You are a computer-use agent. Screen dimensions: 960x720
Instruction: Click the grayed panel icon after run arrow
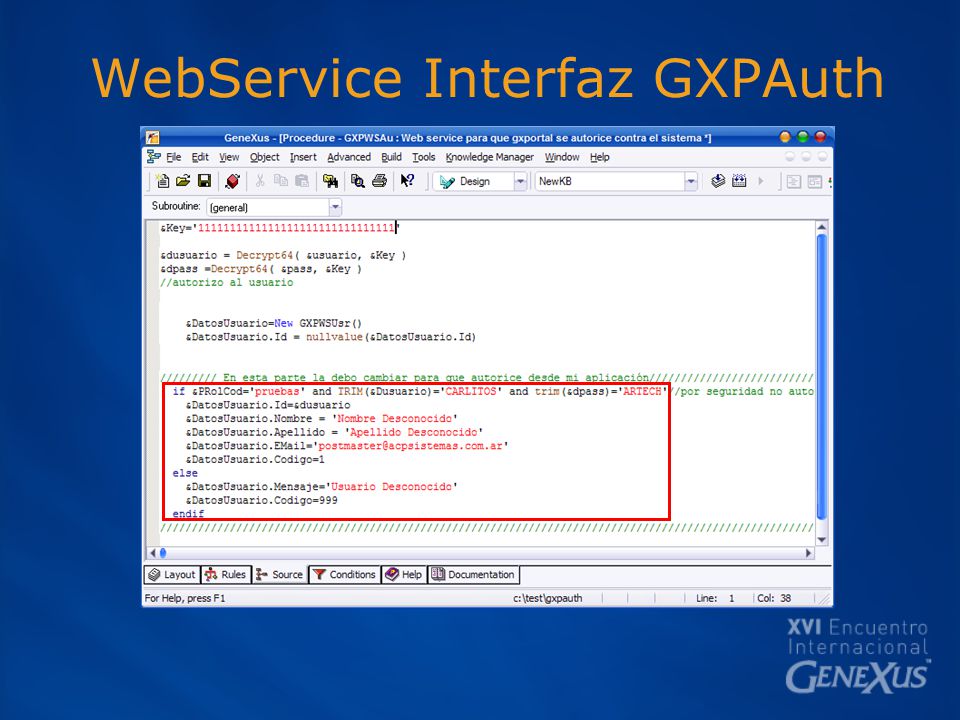(793, 181)
